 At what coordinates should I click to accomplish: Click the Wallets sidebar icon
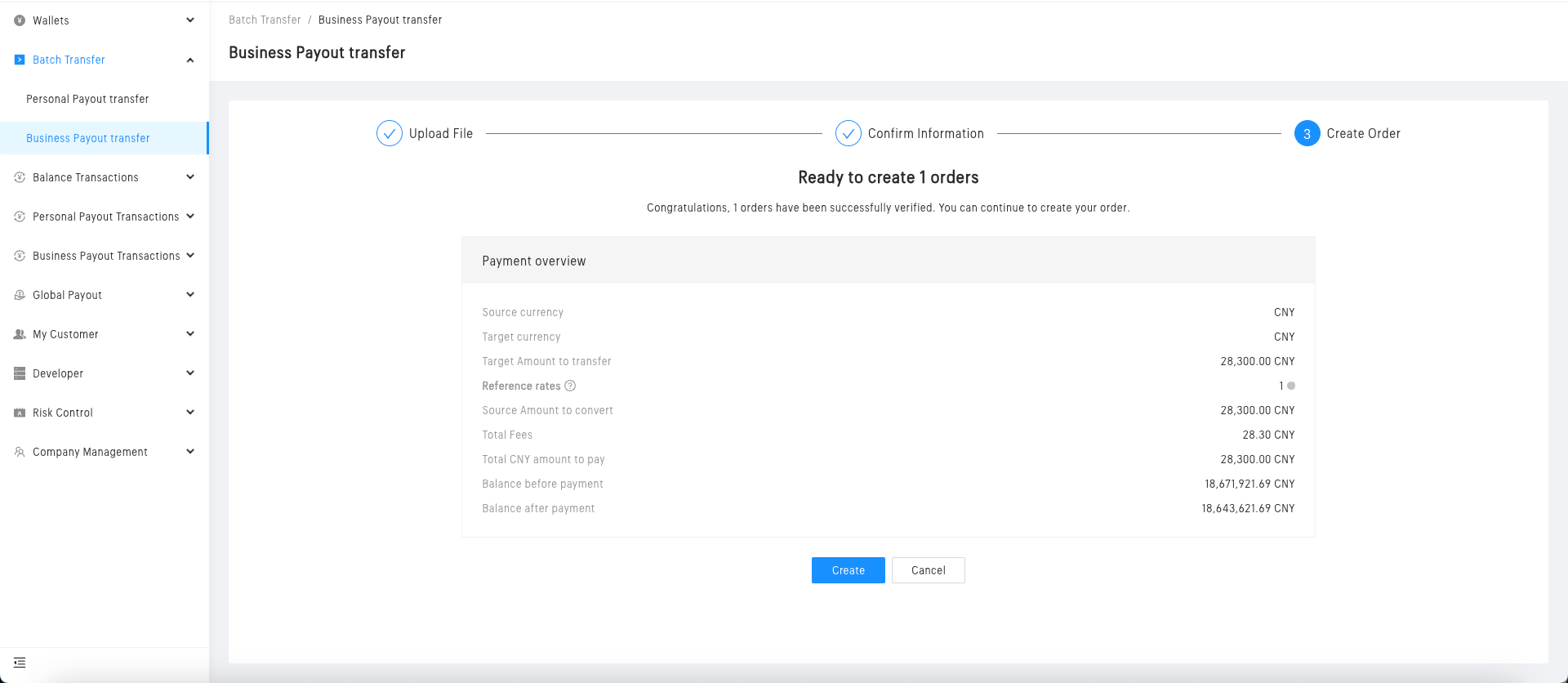[x=20, y=20]
